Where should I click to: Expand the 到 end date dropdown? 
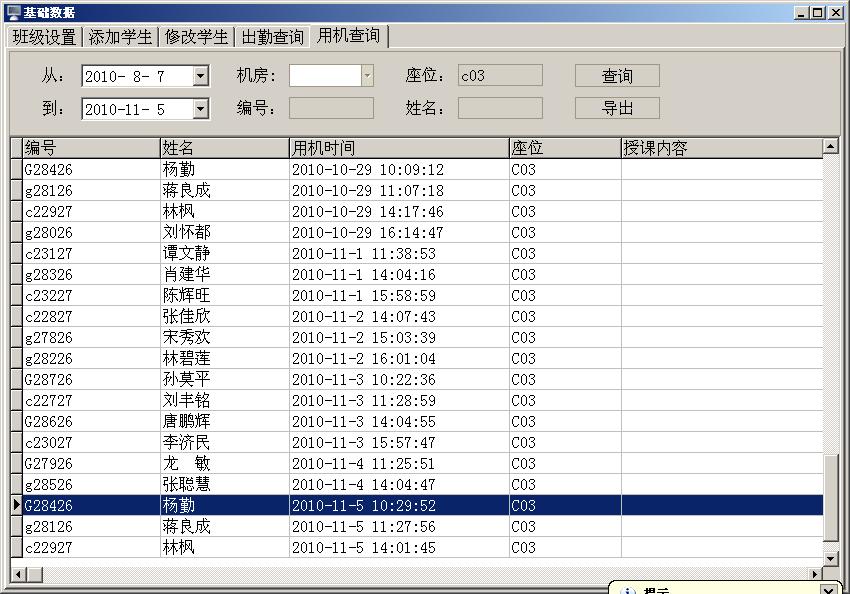point(201,109)
